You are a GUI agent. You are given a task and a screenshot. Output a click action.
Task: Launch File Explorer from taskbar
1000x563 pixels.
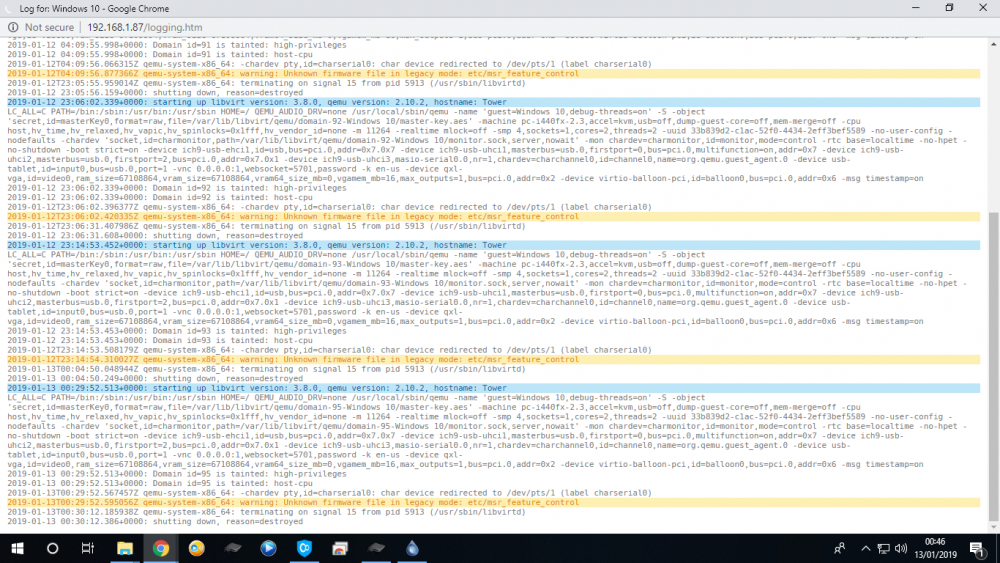[124, 548]
